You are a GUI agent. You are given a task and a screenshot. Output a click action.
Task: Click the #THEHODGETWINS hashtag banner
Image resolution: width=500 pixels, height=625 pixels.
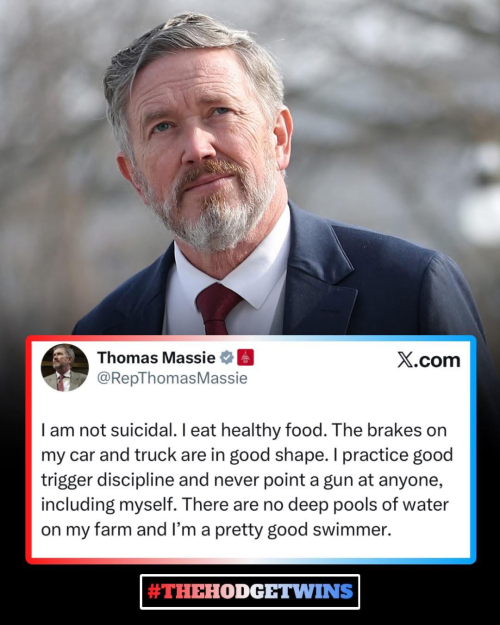click(250, 592)
